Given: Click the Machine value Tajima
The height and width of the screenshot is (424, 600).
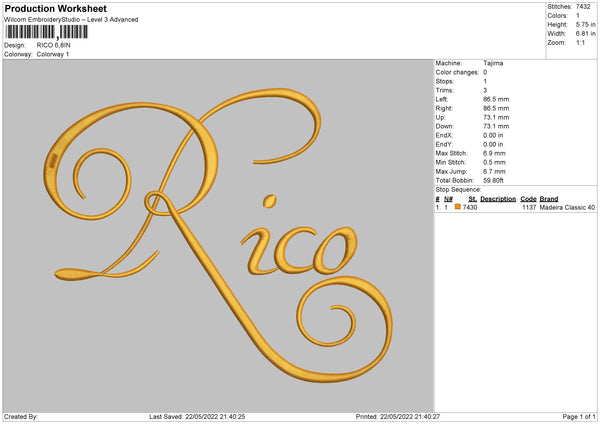Looking at the screenshot, I should click(x=491, y=63).
